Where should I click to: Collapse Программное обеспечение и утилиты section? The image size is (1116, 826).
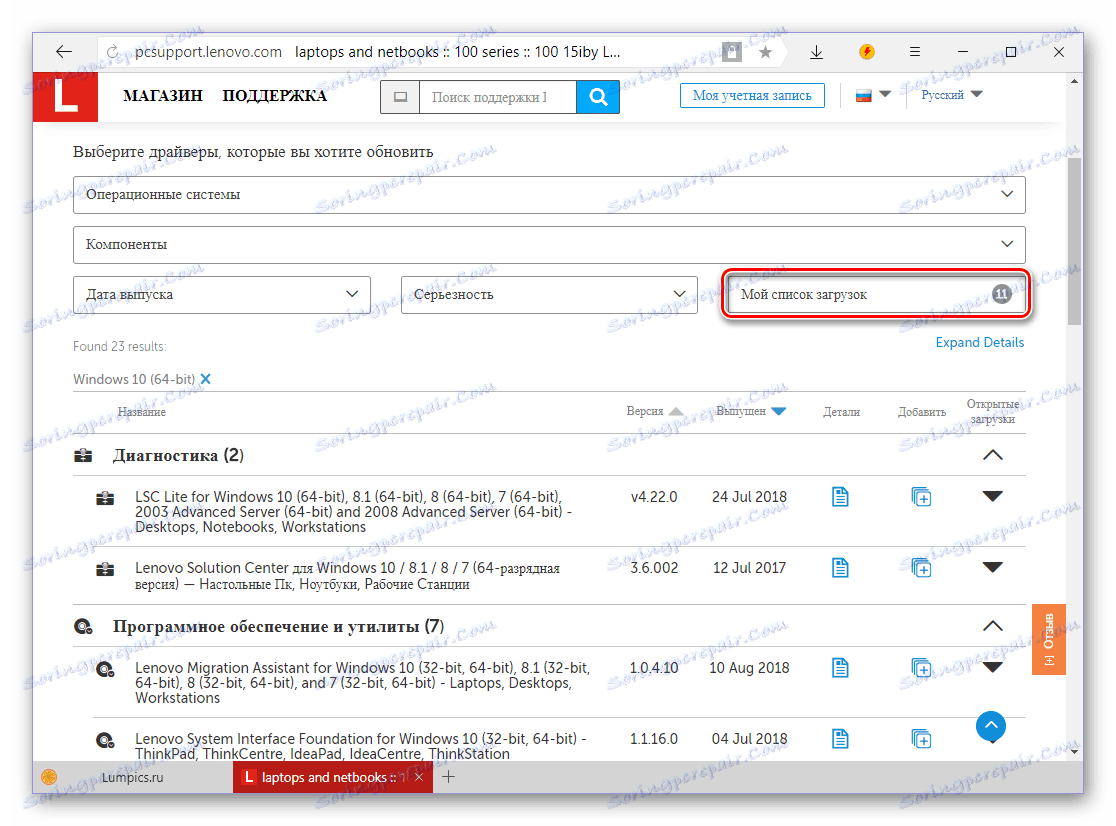(992, 625)
